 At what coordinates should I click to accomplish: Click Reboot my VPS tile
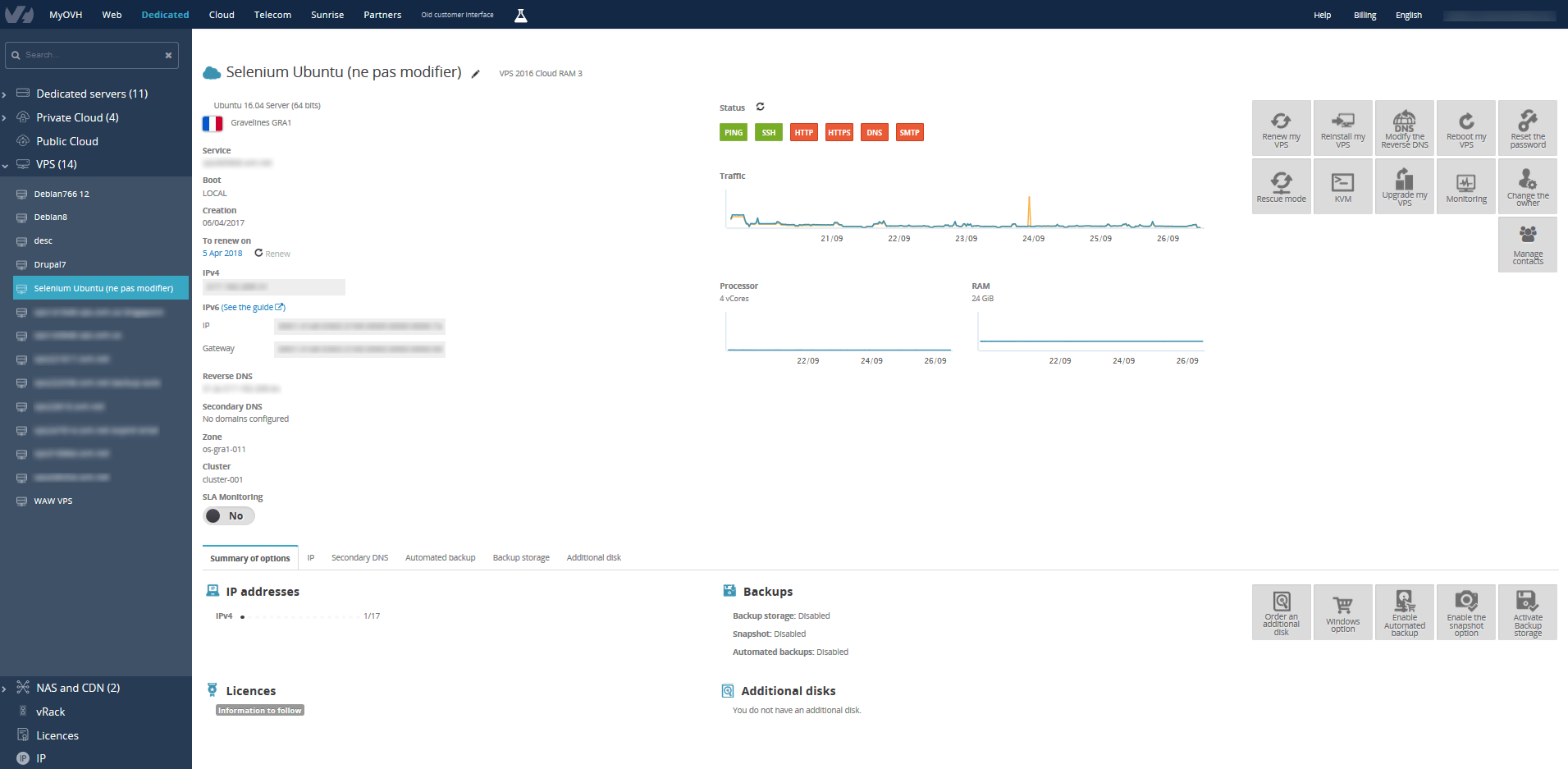[1465, 128]
